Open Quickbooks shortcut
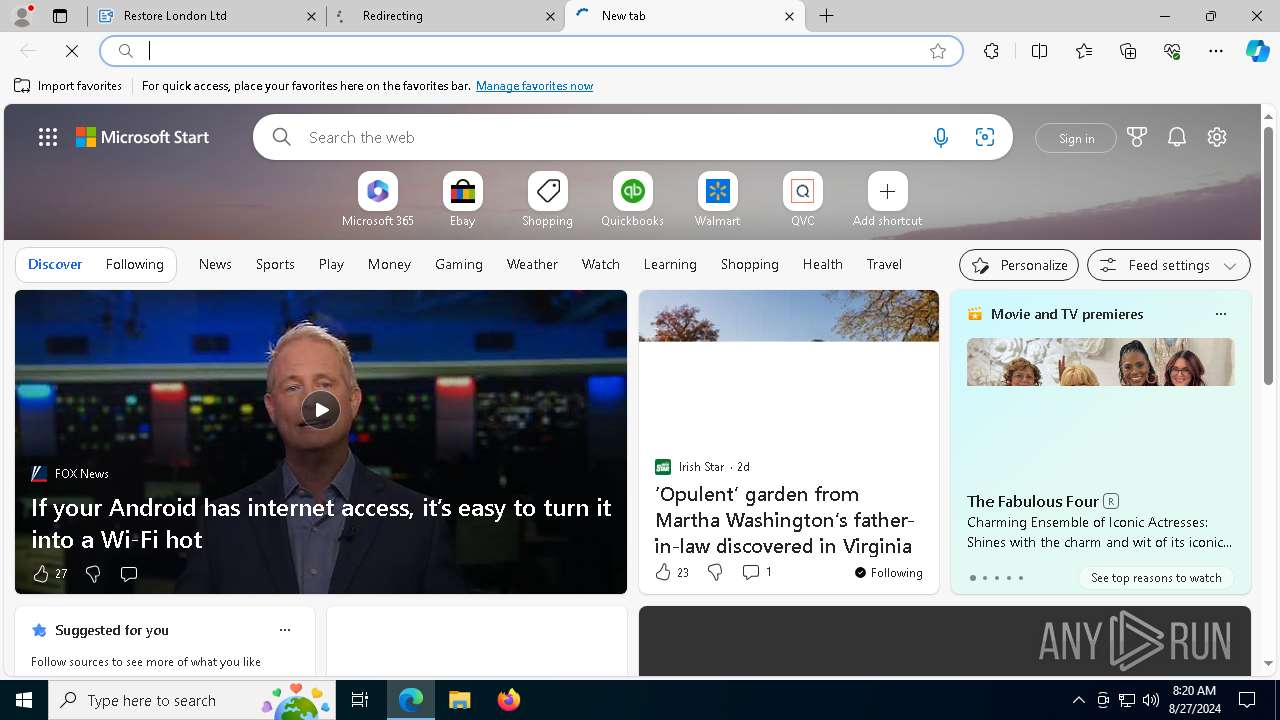The image size is (1280, 720). tap(632, 200)
